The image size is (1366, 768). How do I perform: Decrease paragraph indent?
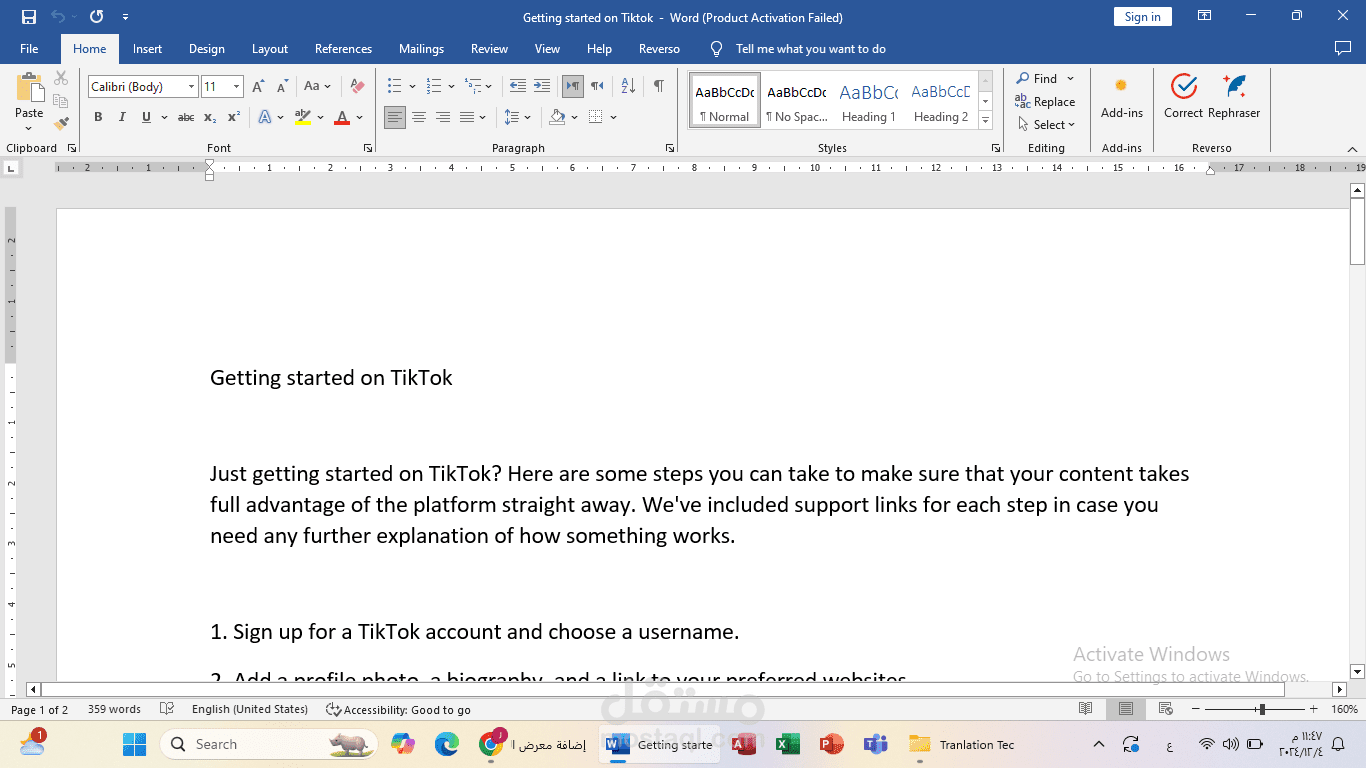[x=517, y=86]
